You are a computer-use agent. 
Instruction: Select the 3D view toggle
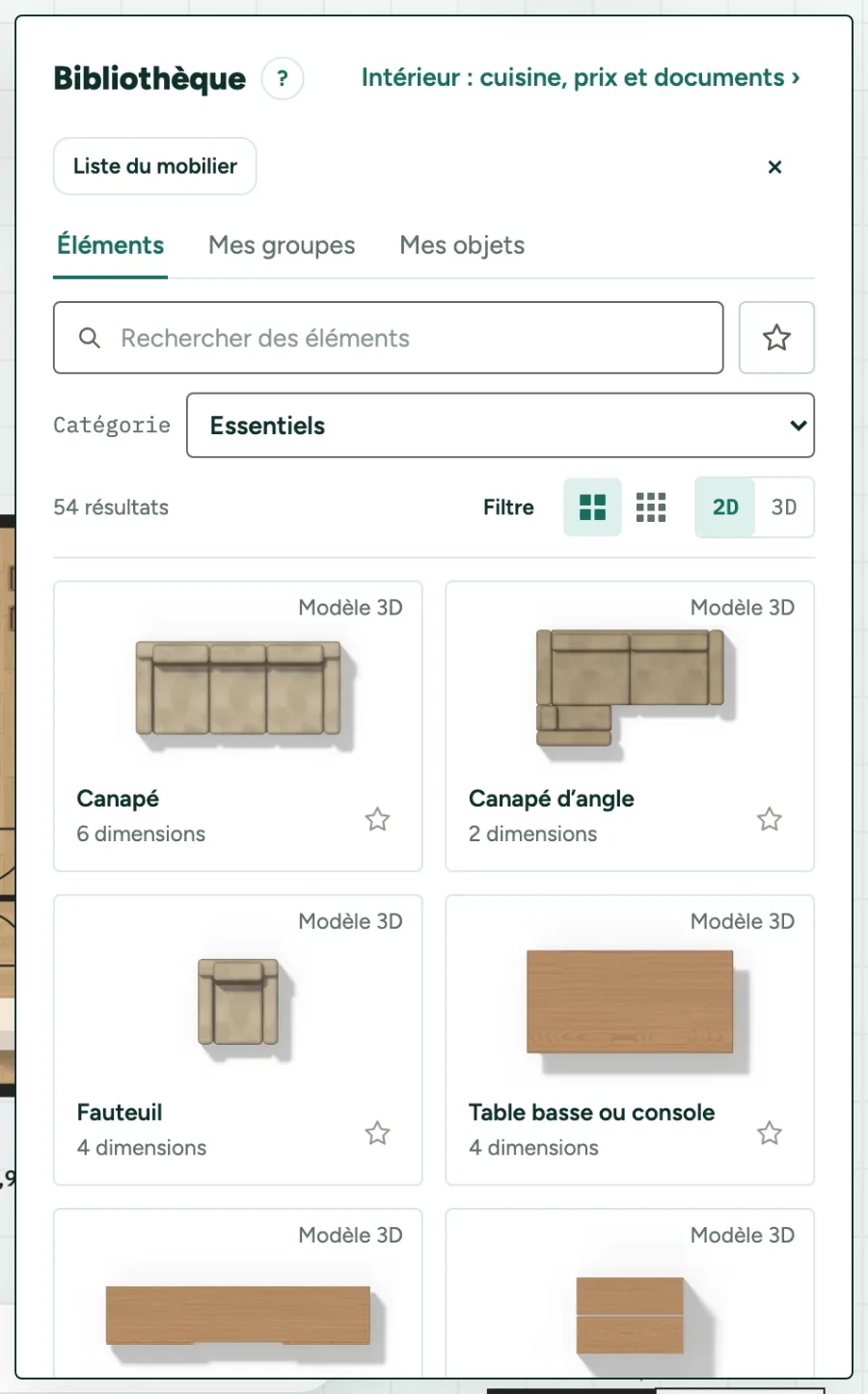click(784, 507)
